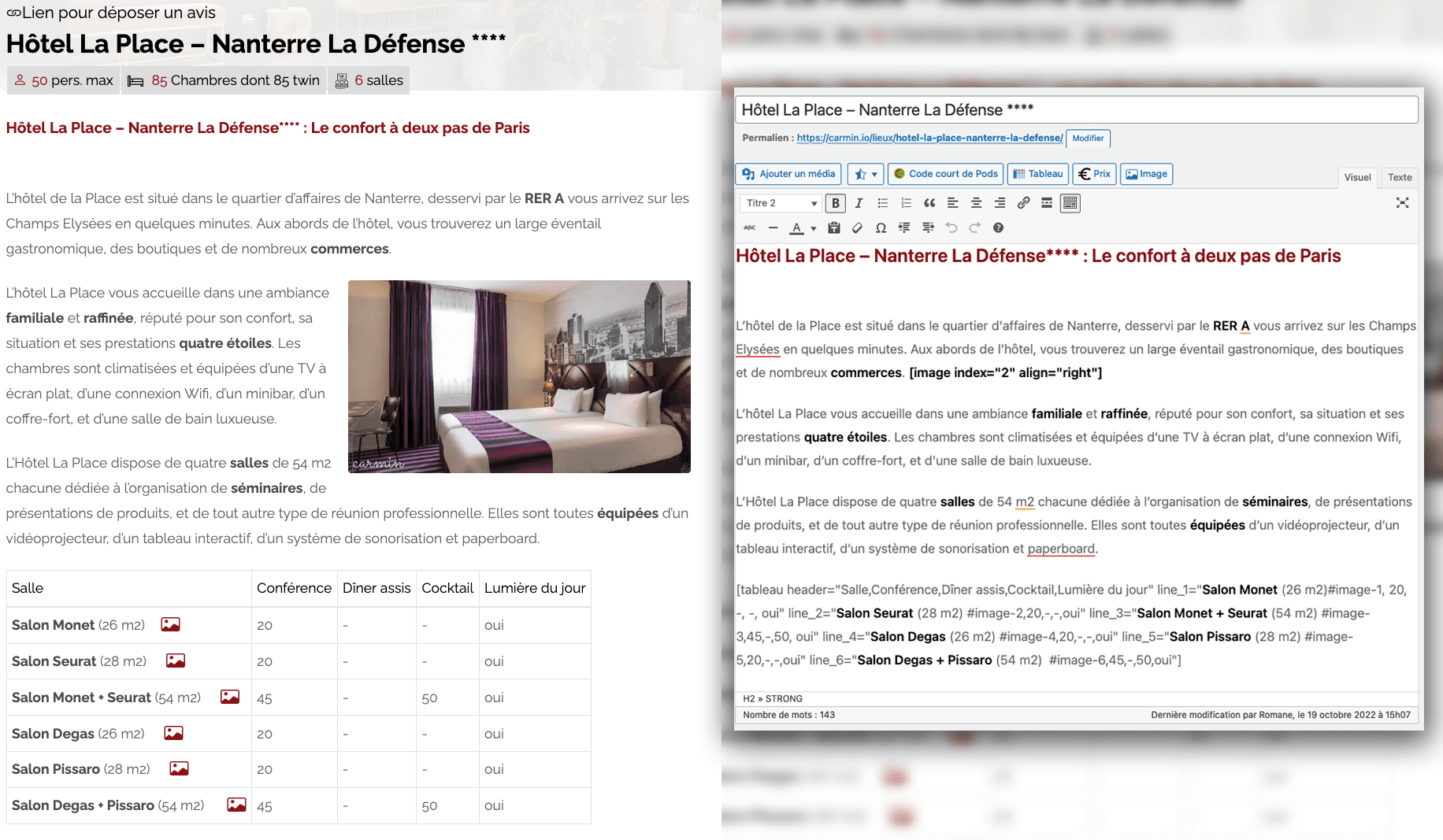Open the carmin.io permalink URL
Viewport: 1443px width, 840px height.
pyautogui.click(x=929, y=138)
